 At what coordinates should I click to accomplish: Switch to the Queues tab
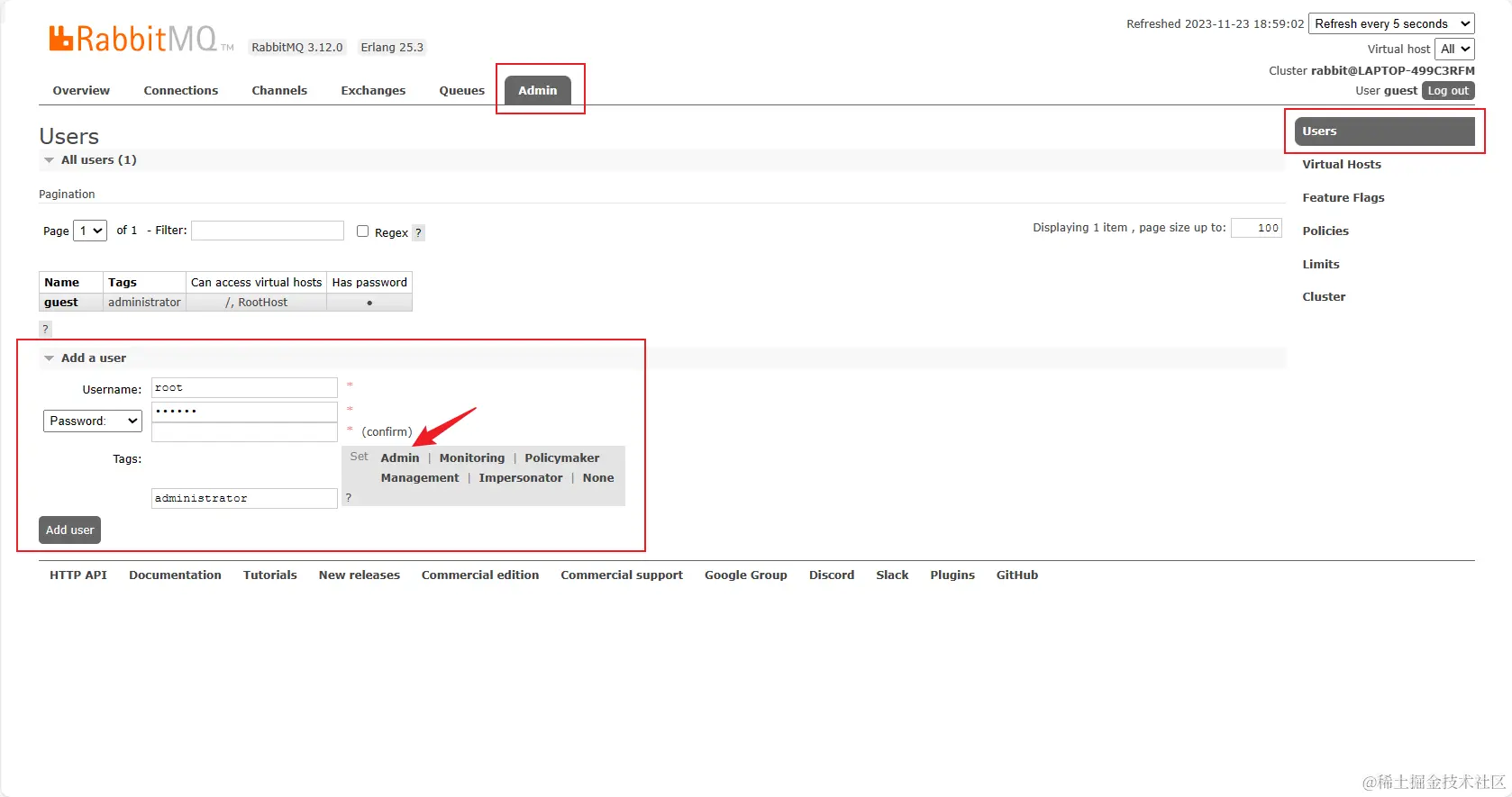462,90
